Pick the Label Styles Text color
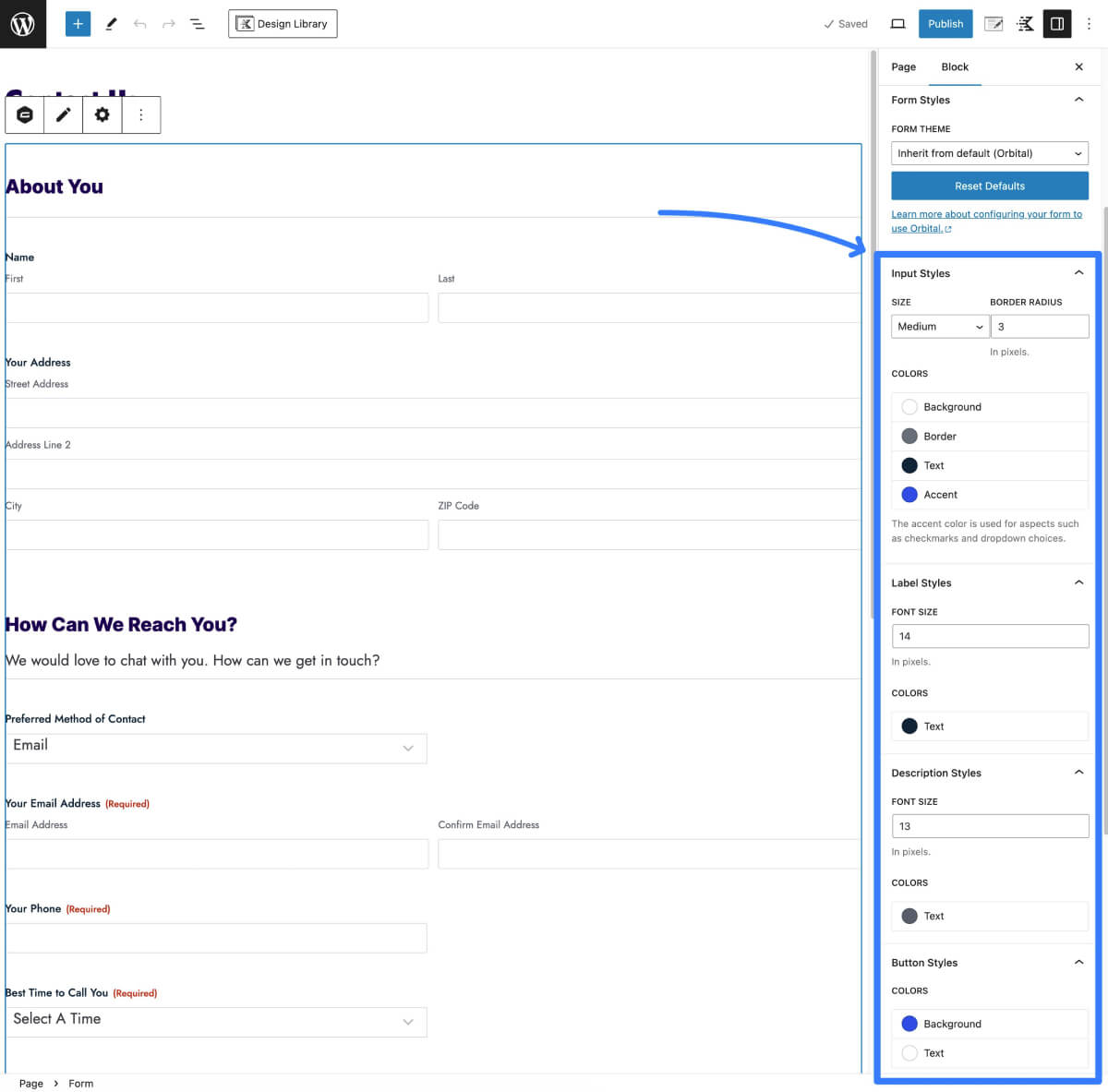This screenshot has height=1092, width=1108. click(x=990, y=726)
